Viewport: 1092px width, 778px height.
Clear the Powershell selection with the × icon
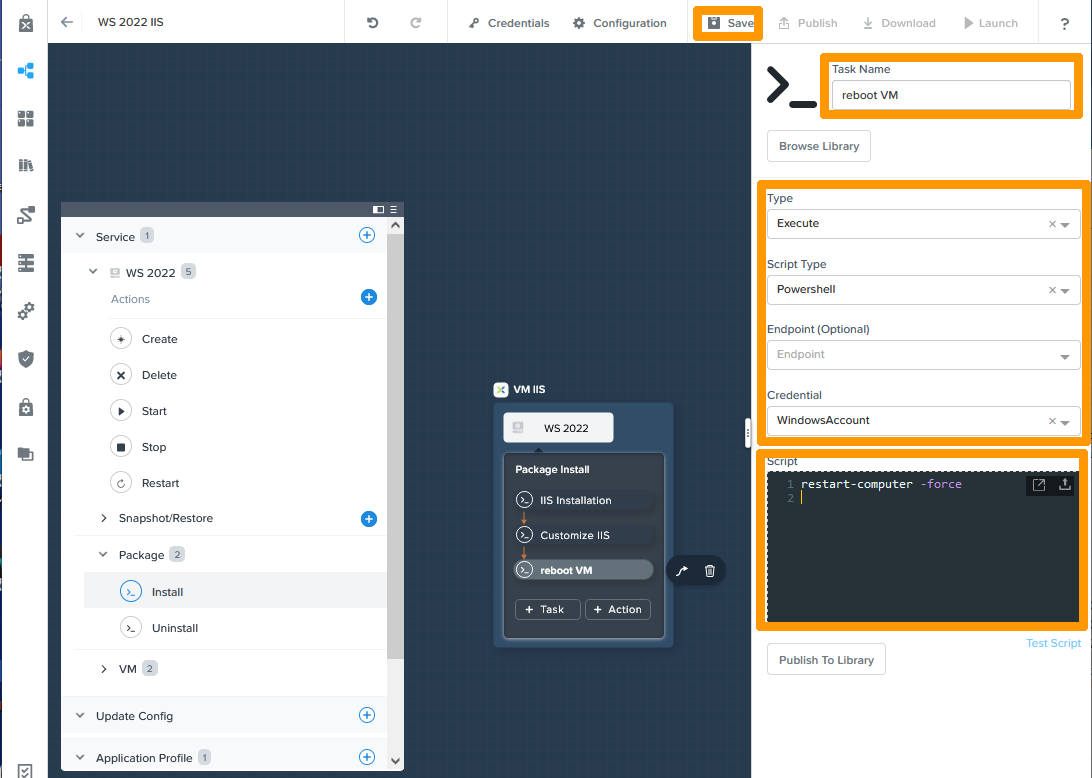coord(1051,289)
